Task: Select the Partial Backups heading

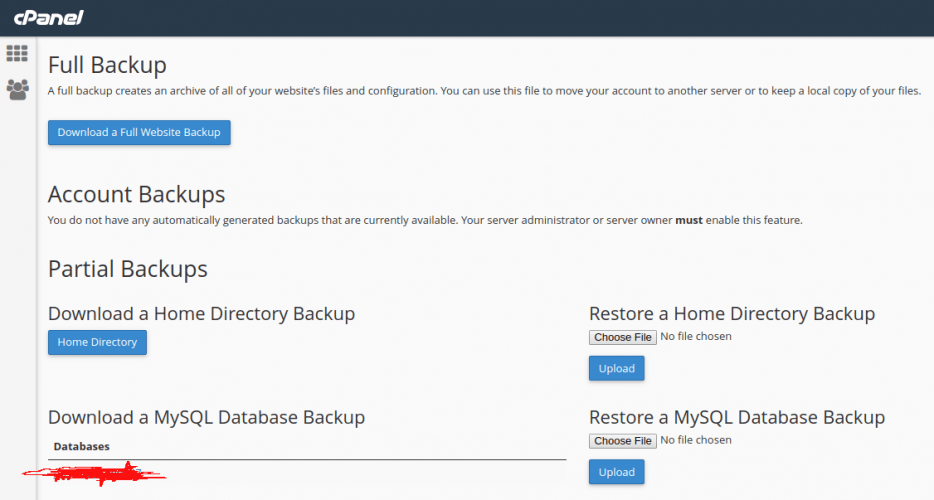Action: tap(127, 269)
